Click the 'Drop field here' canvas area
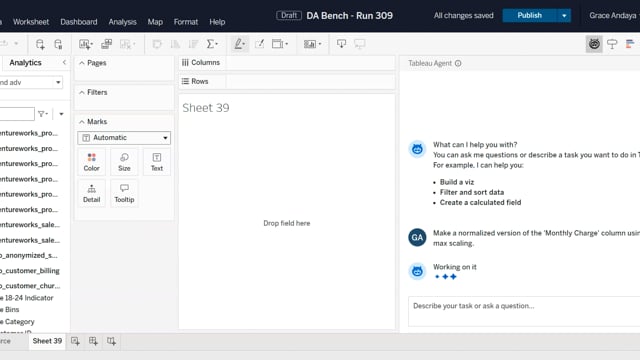This screenshot has width=640, height=360. click(x=287, y=223)
